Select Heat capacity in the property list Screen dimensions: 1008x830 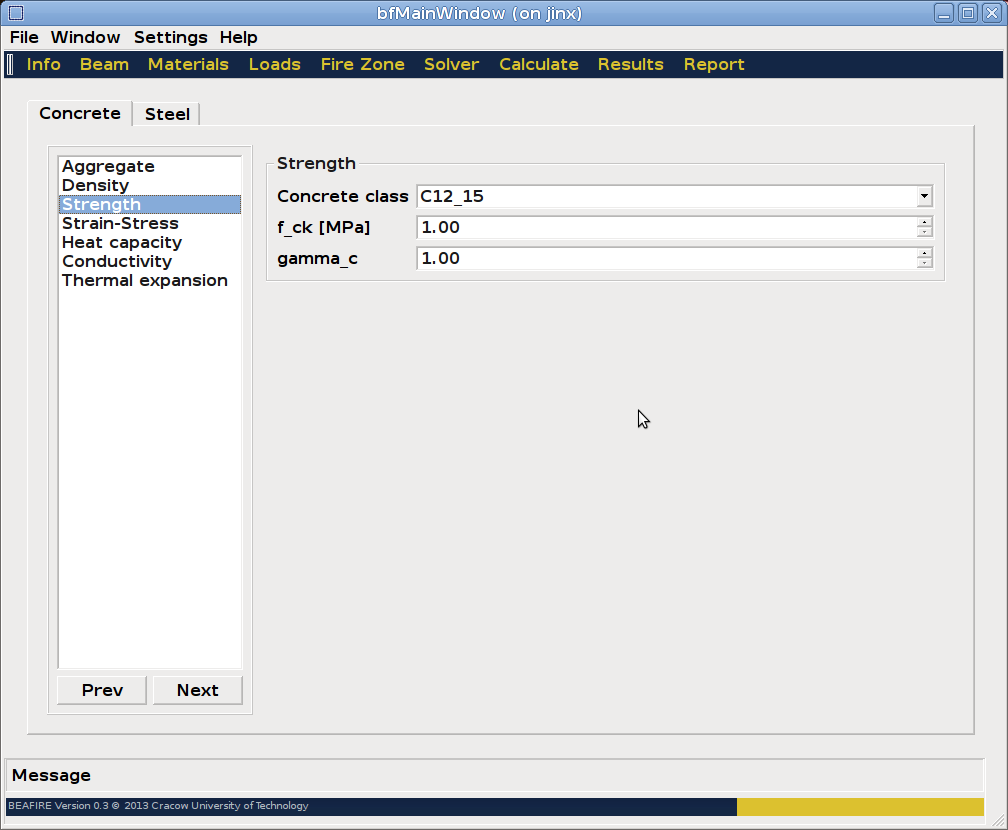point(122,243)
